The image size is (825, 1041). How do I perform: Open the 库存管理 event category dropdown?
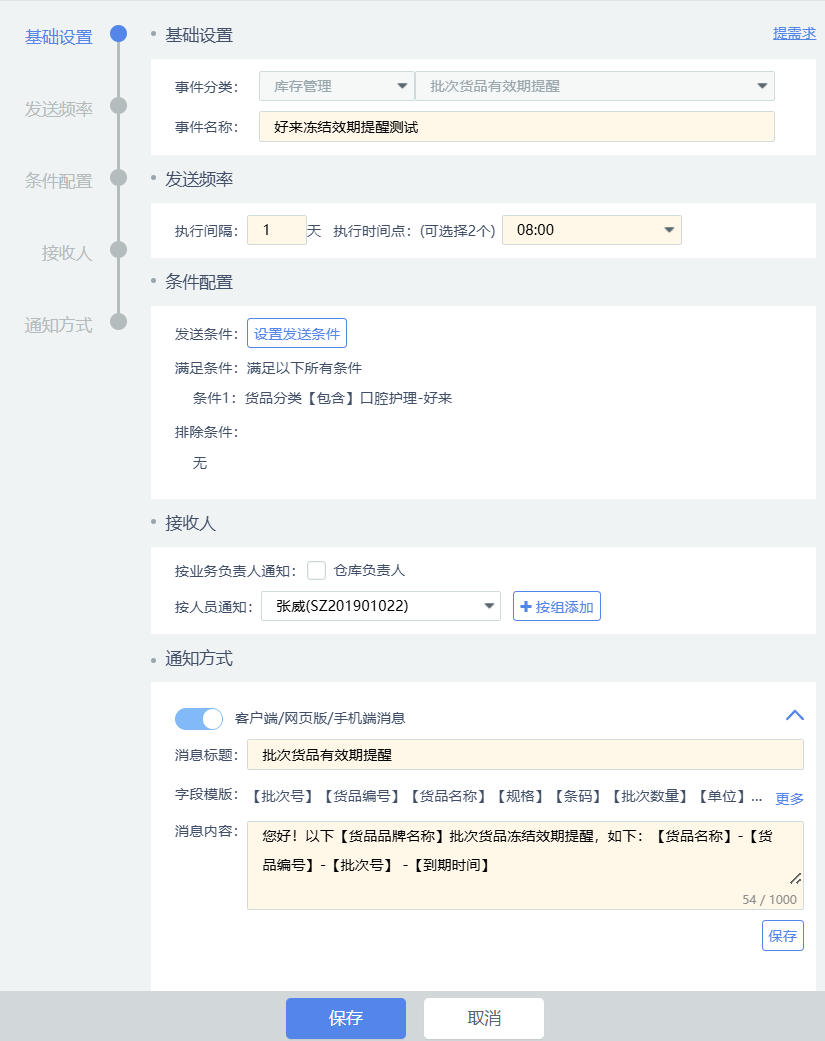pyautogui.click(x=337, y=86)
